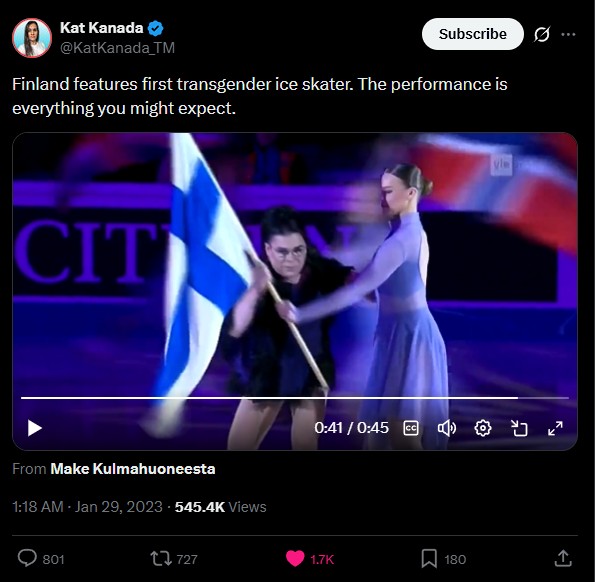Subscribe to Kat Kanada
The width and height of the screenshot is (595, 582).
pyautogui.click(x=472, y=34)
